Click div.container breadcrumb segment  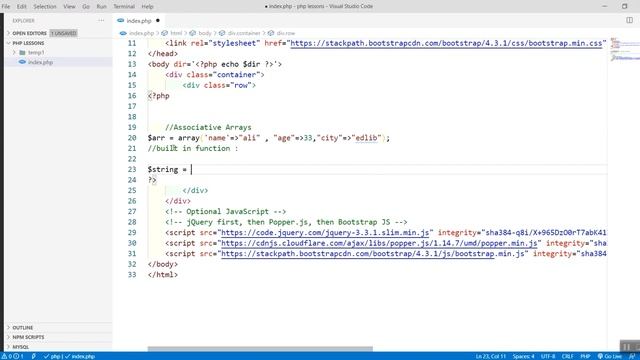(244, 33)
